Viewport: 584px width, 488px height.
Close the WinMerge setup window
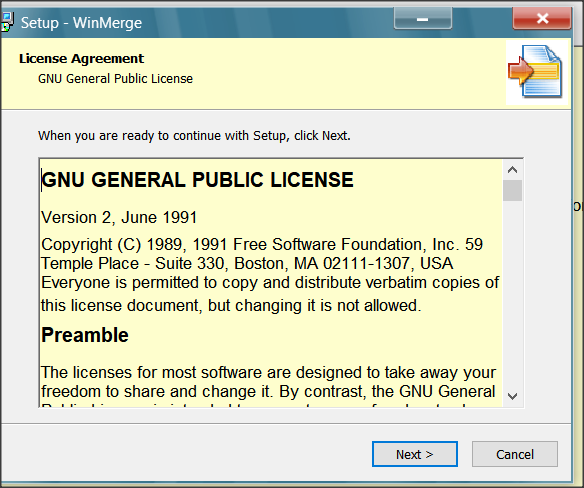click(542, 18)
